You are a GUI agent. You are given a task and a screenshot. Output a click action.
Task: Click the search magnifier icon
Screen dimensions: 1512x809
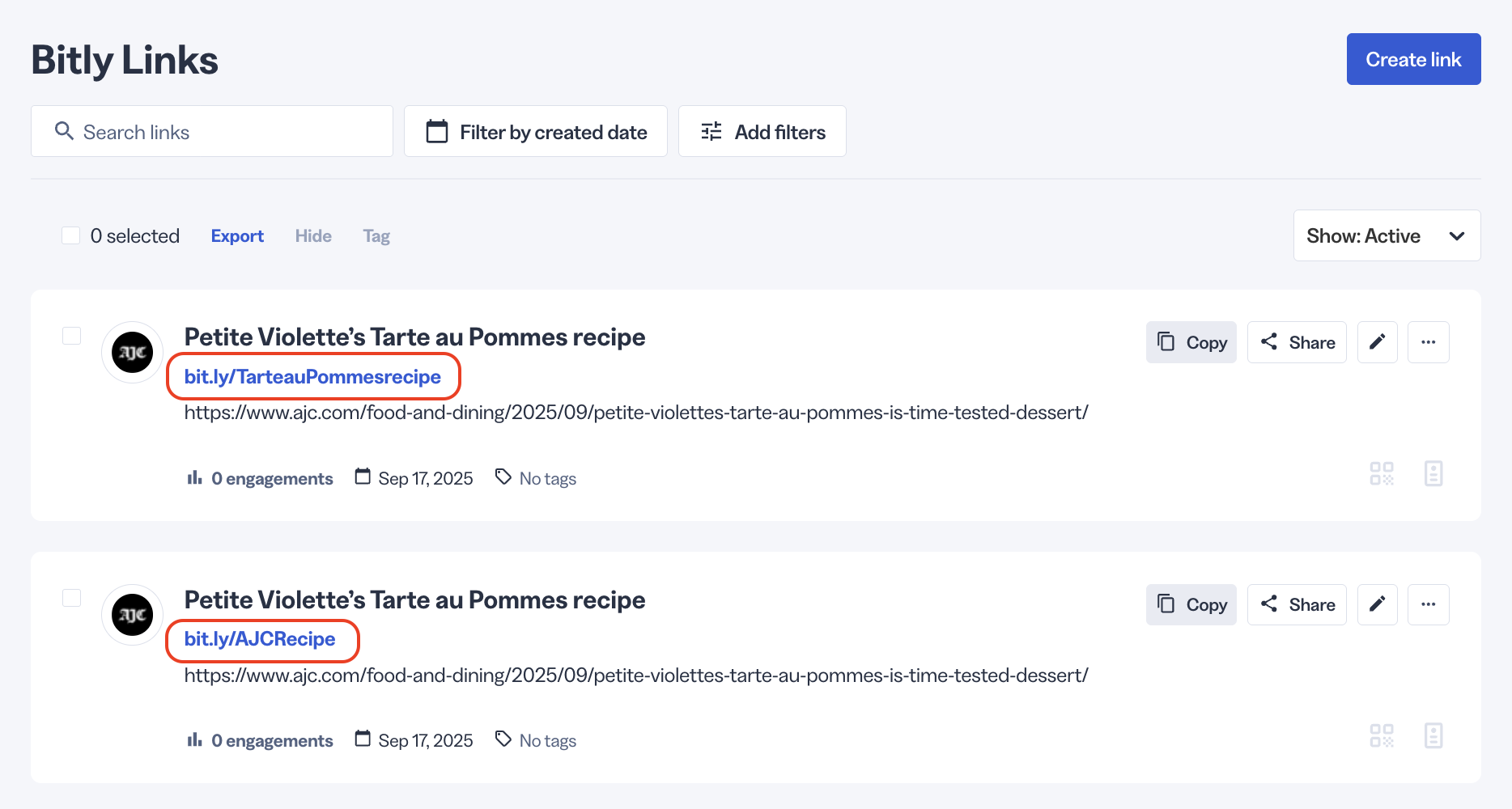tap(64, 130)
